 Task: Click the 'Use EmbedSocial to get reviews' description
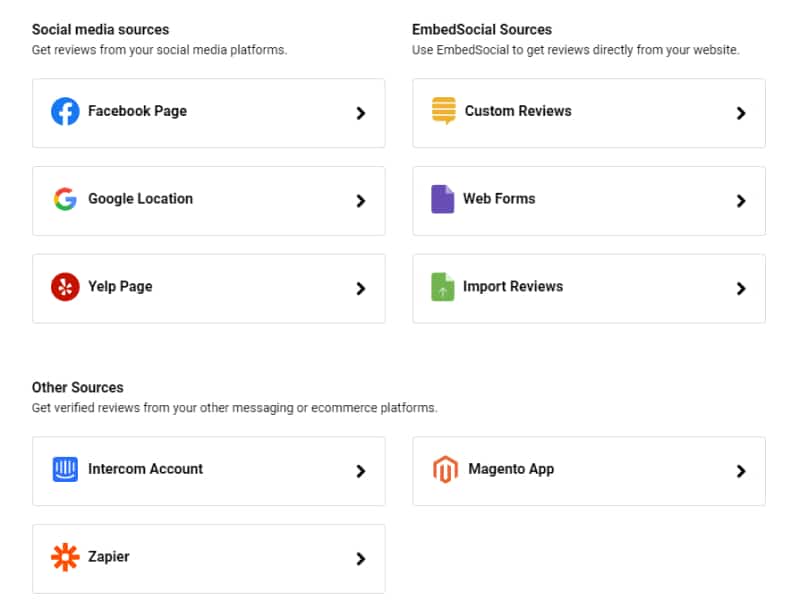click(576, 50)
